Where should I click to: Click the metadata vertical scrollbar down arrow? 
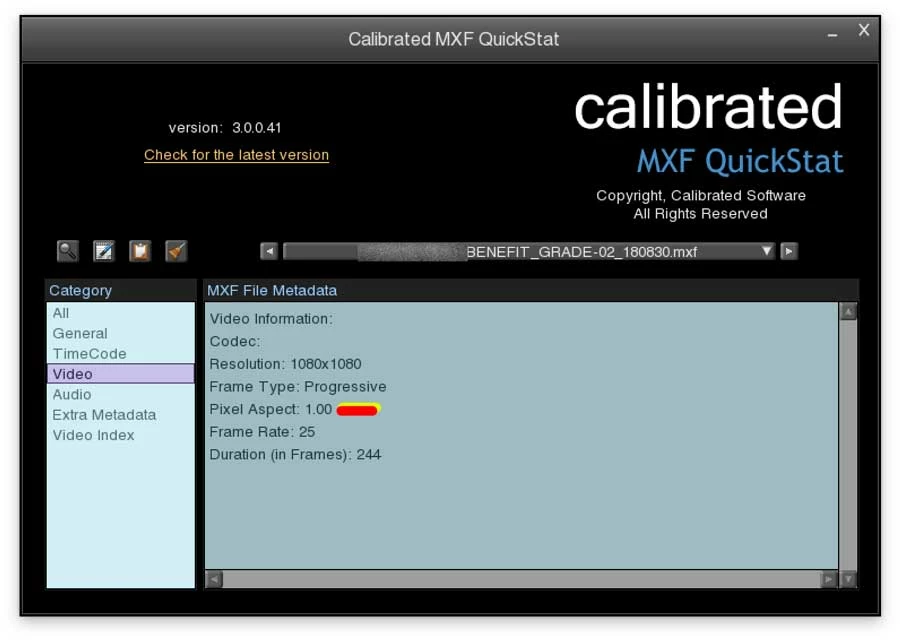pos(848,580)
